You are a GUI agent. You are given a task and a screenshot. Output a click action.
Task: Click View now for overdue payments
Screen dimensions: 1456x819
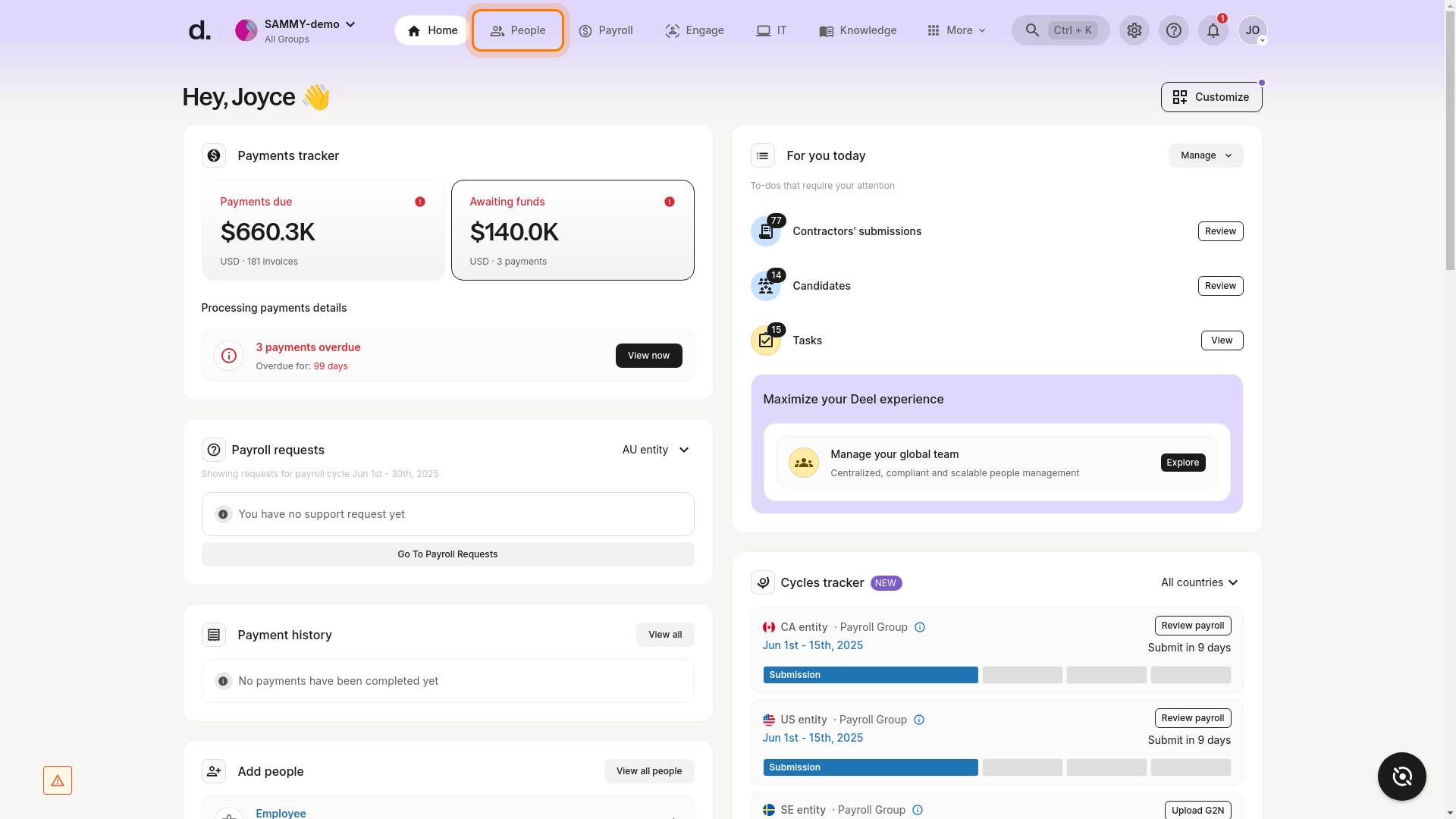click(648, 355)
